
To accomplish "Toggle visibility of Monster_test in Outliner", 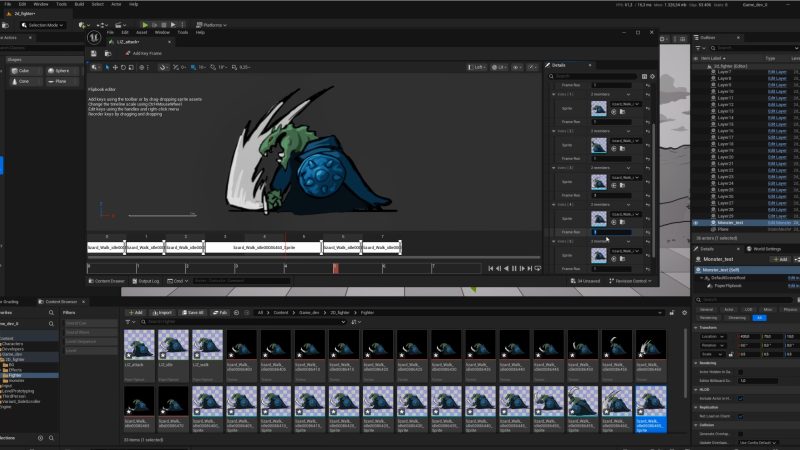I will click(696, 221).
